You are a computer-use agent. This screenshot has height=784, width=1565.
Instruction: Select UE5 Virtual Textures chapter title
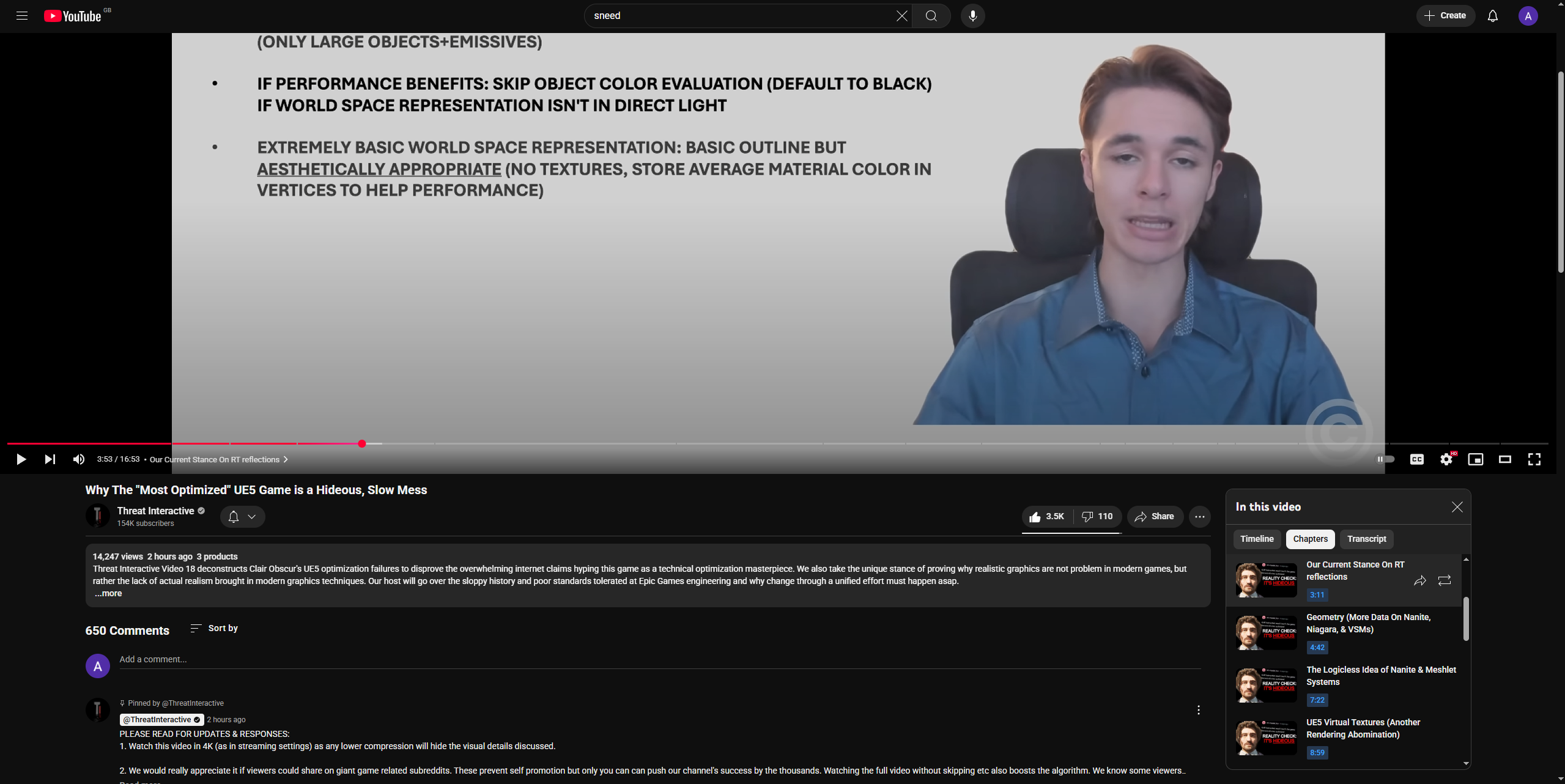click(1363, 728)
